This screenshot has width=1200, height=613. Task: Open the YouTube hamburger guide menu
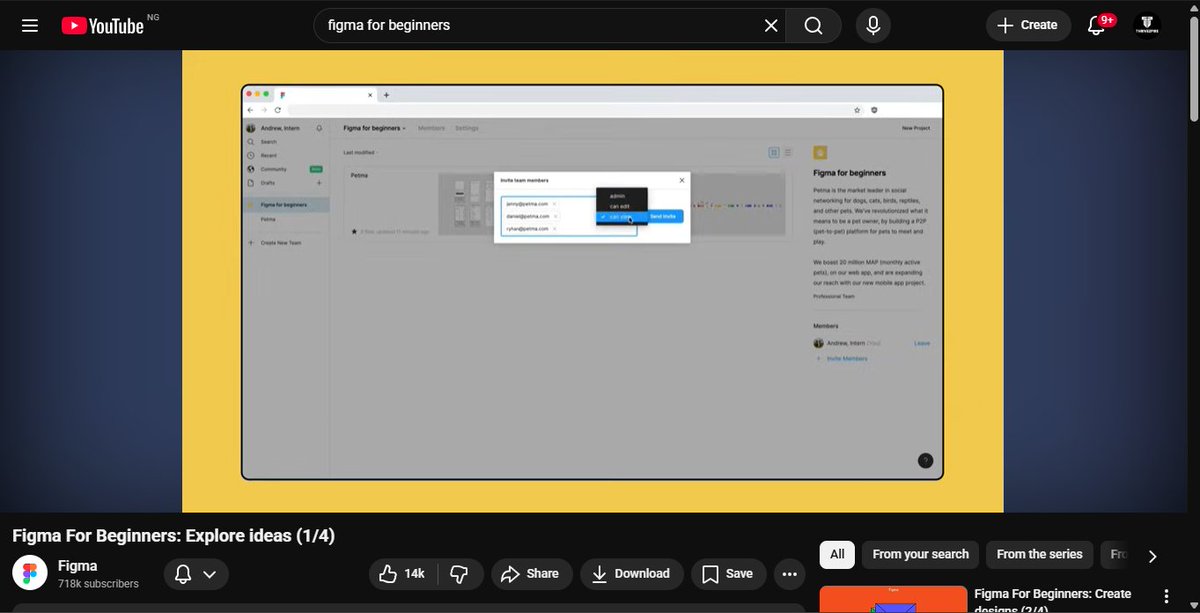30,25
